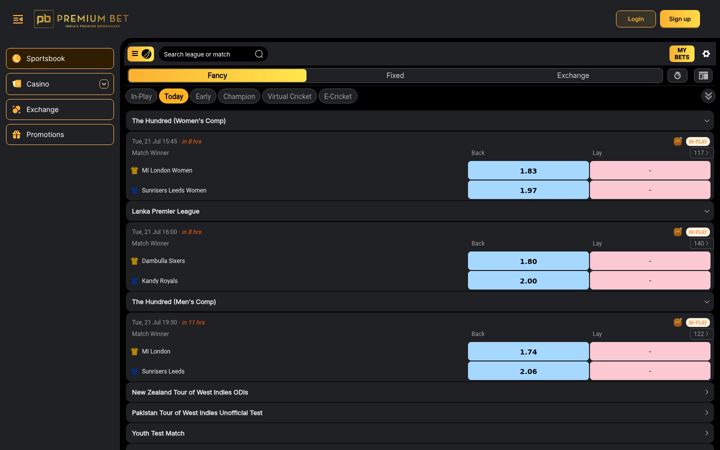
Task: Back MI London Women at 1.83
Action: (x=528, y=170)
